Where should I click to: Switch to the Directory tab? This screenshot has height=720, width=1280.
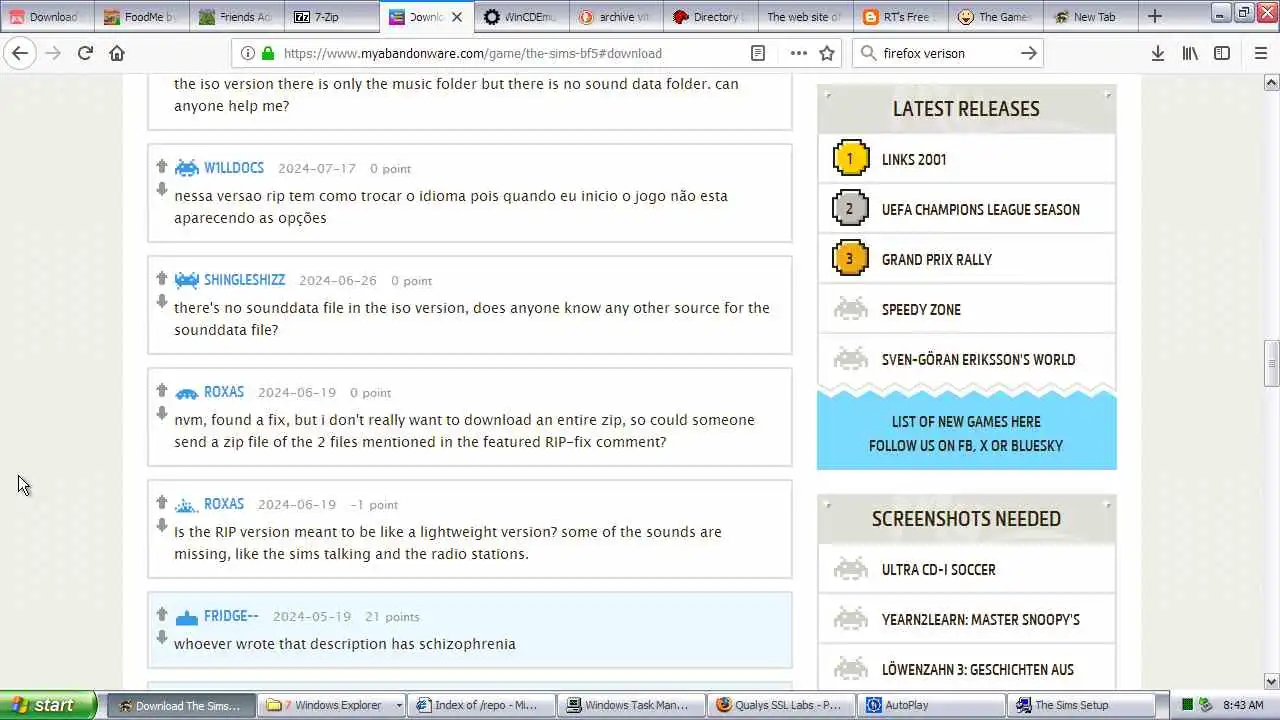711,17
